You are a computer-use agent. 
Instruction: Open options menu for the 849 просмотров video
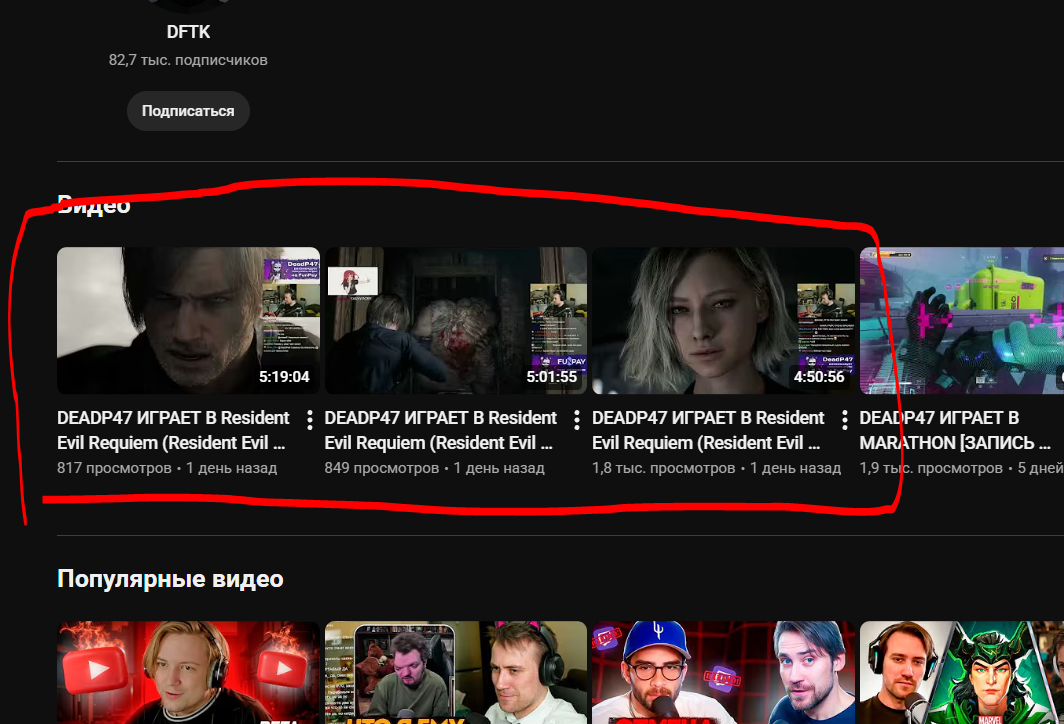tap(577, 420)
